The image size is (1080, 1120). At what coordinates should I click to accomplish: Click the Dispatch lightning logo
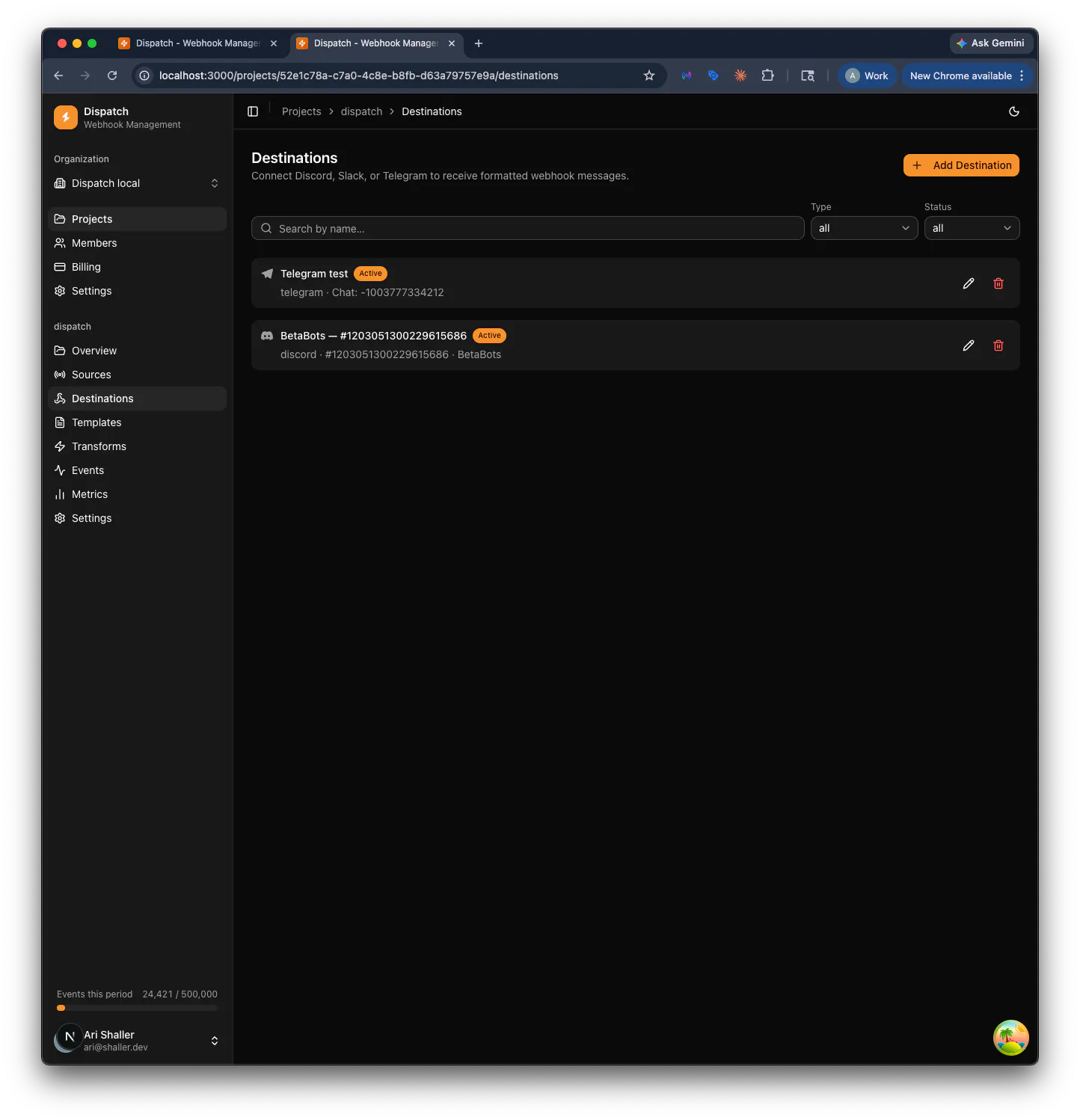[x=66, y=117]
